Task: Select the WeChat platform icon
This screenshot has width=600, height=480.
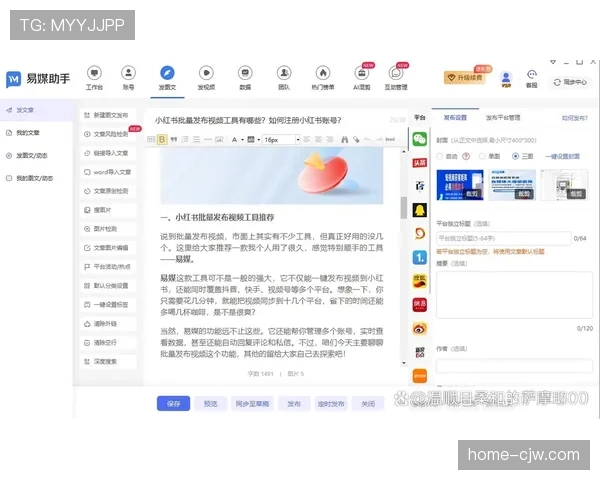Action: tap(420, 139)
